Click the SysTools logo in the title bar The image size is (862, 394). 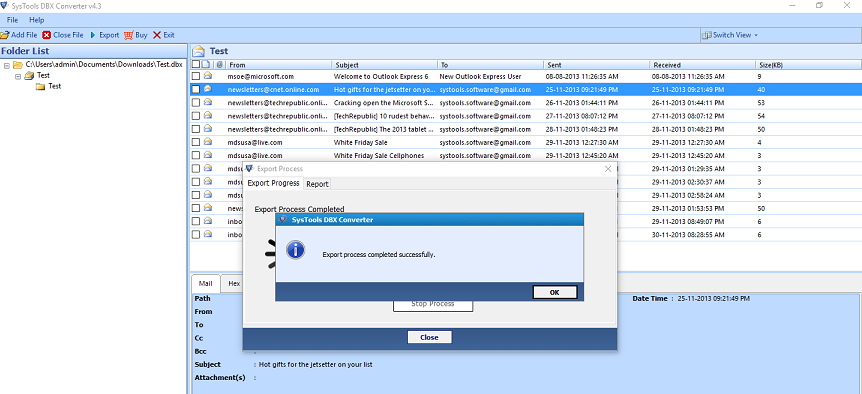click(x=5, y=5)
